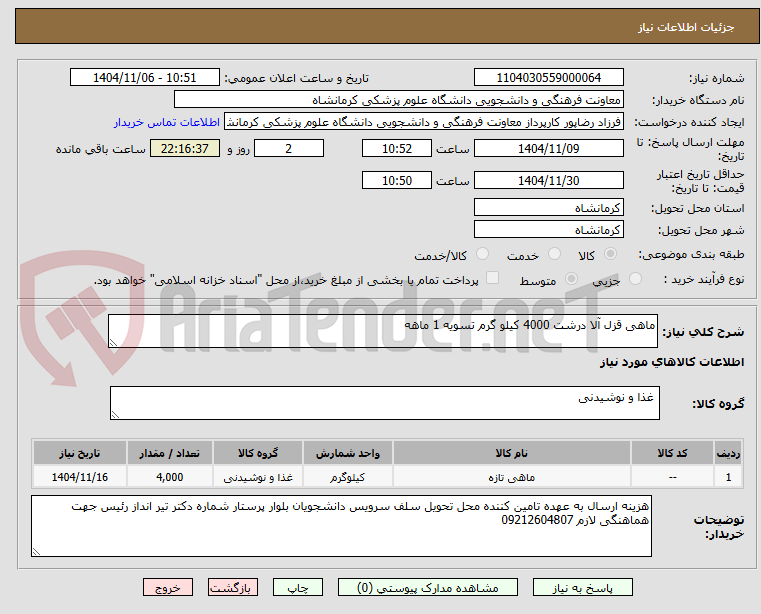Click the ردیف column header
The height and width of the screenshot is (614, 761).
click(728, 453)
